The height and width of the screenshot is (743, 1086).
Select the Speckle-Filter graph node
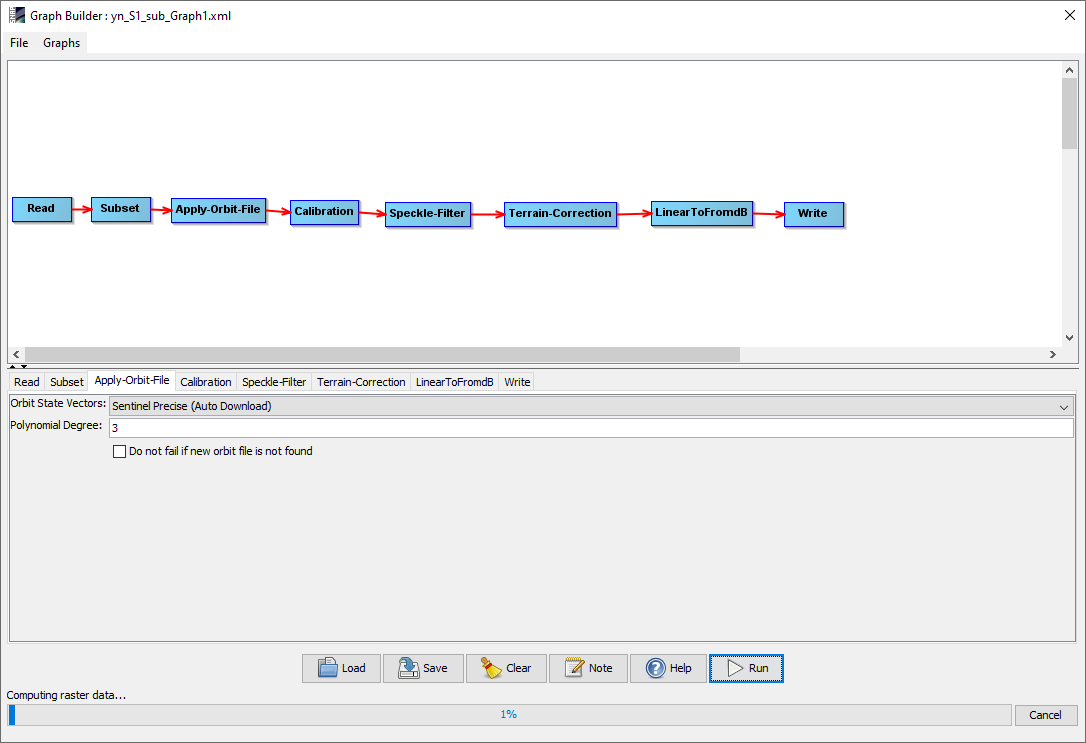pyautogui.click(x=427, y=214)
